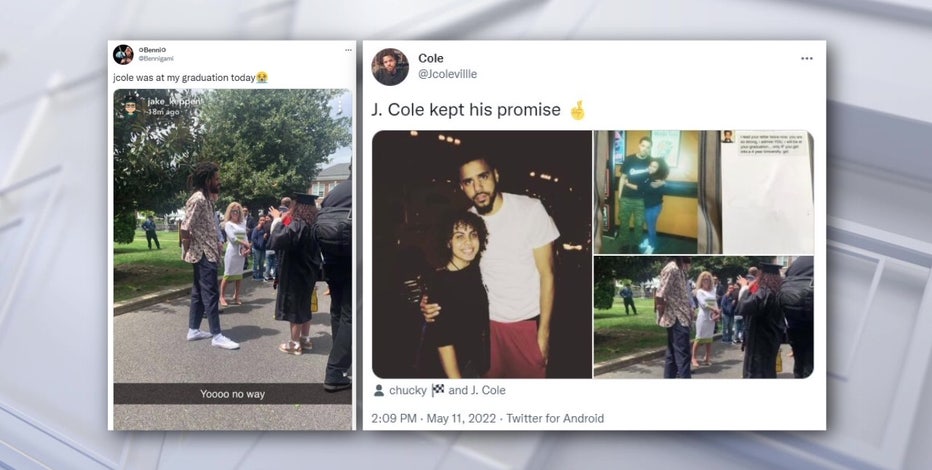This screenshot has width=932, height=470.
Task: Open the @Bennigami handle link
Action: (156, 59)
